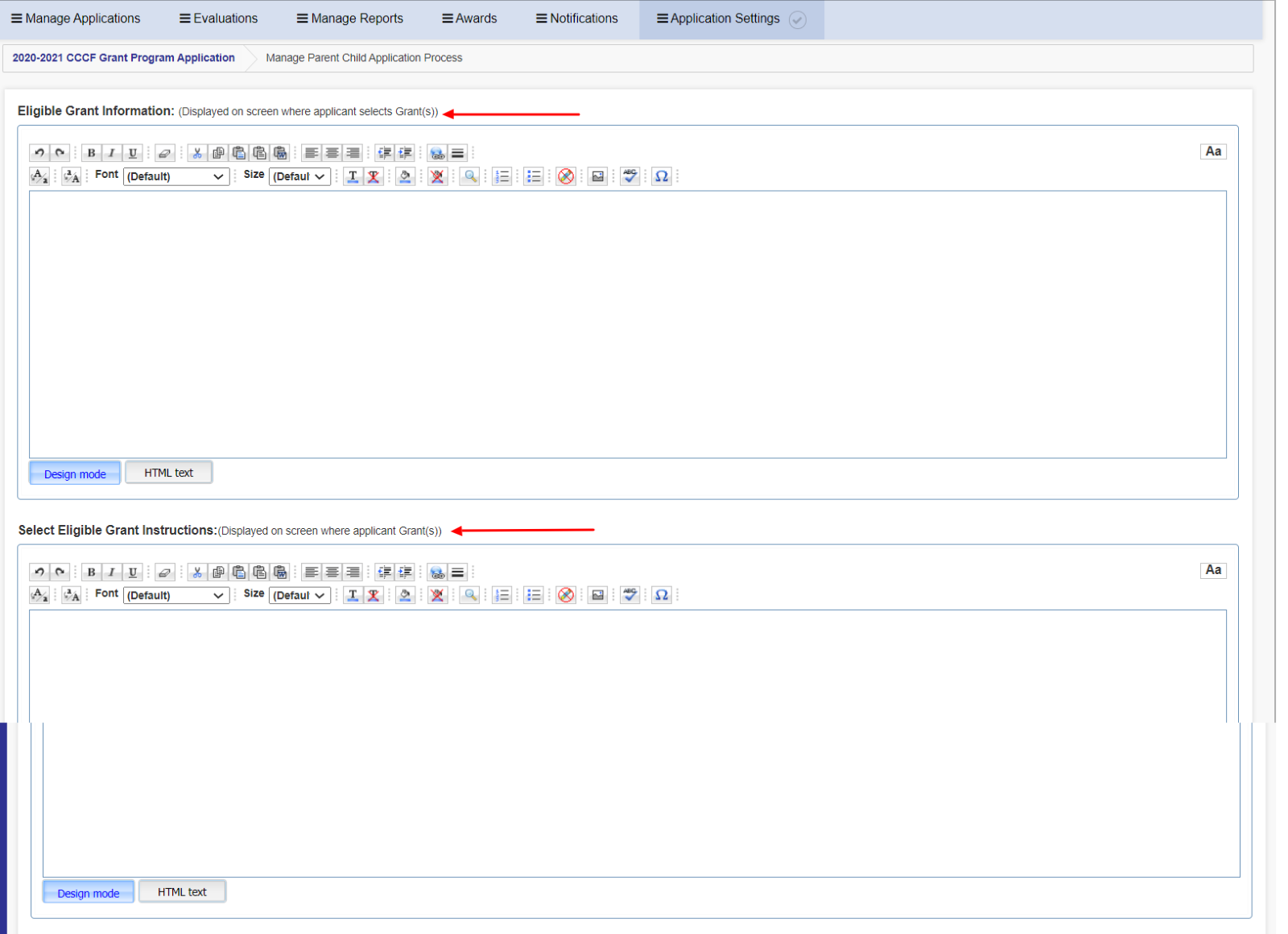Click numbered list icon in lower editor

(x=502, y=595)
